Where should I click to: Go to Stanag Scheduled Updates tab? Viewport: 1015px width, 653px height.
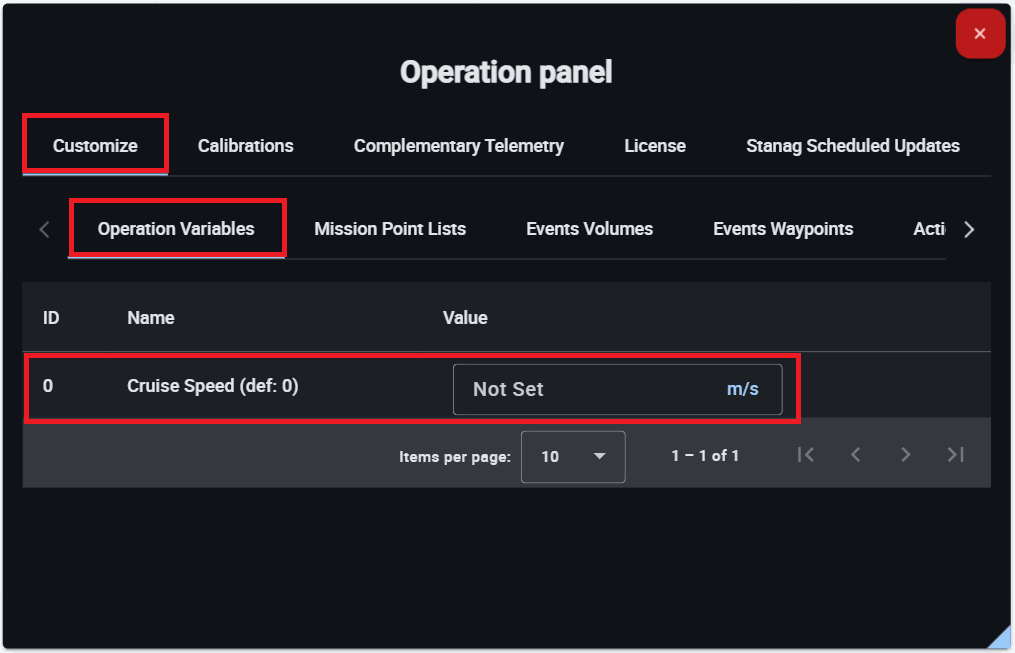pyautogui.click(x=852, y=146)
